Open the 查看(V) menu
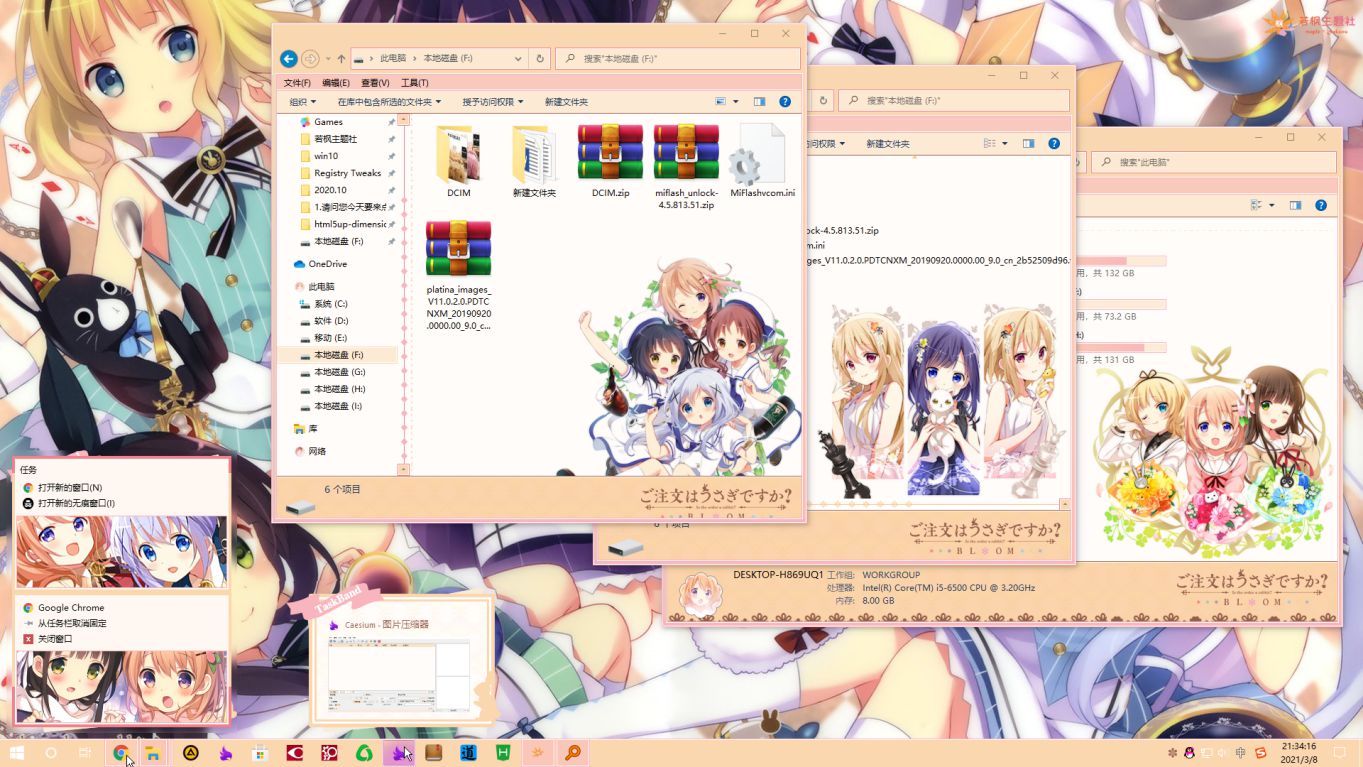This screenshot has width=1363, height=767. [375, 83]
